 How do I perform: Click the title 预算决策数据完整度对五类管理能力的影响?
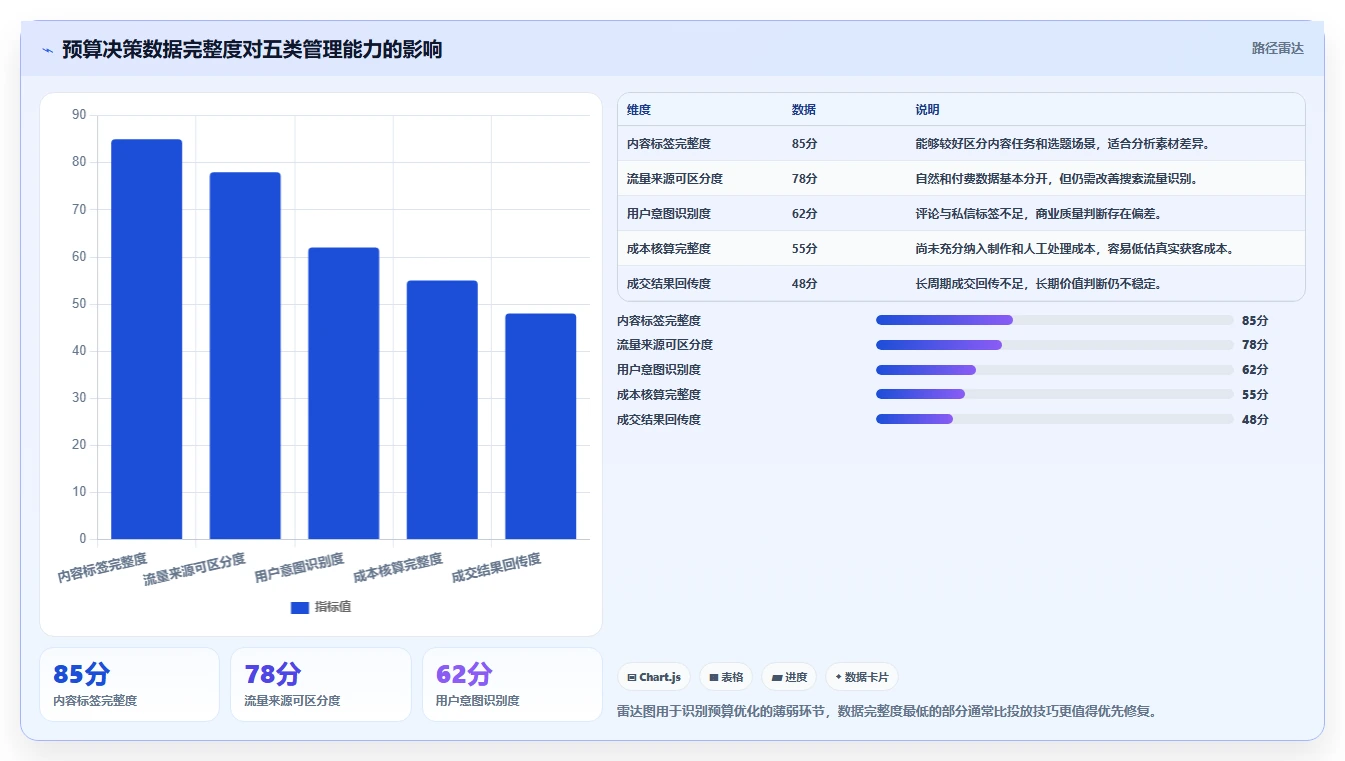tap(252, 50)
